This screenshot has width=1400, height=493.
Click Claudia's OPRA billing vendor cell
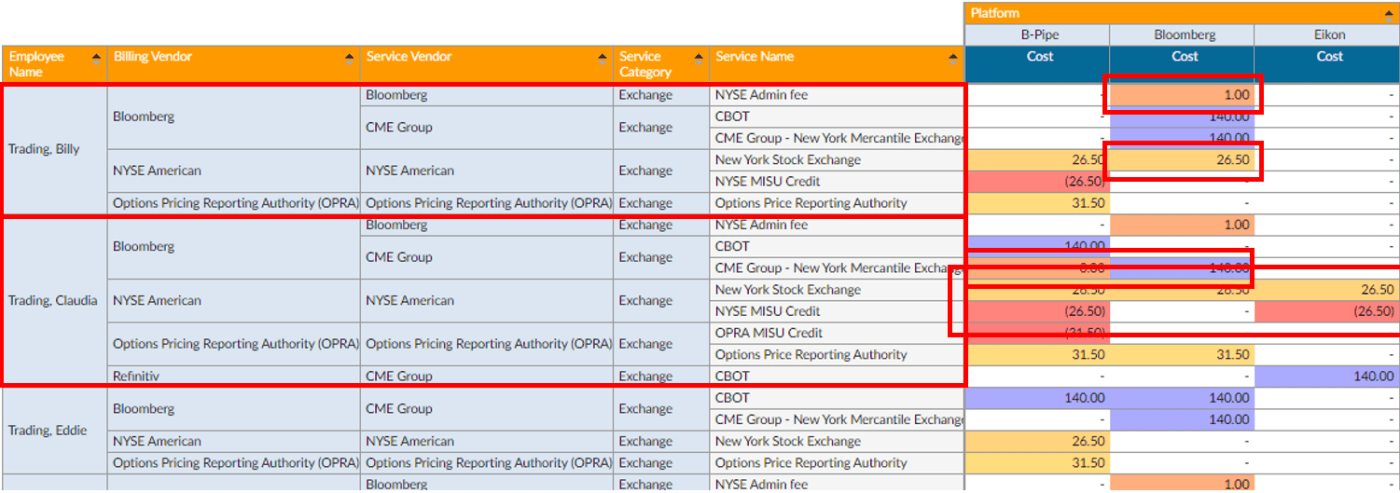tap(234, 343)
